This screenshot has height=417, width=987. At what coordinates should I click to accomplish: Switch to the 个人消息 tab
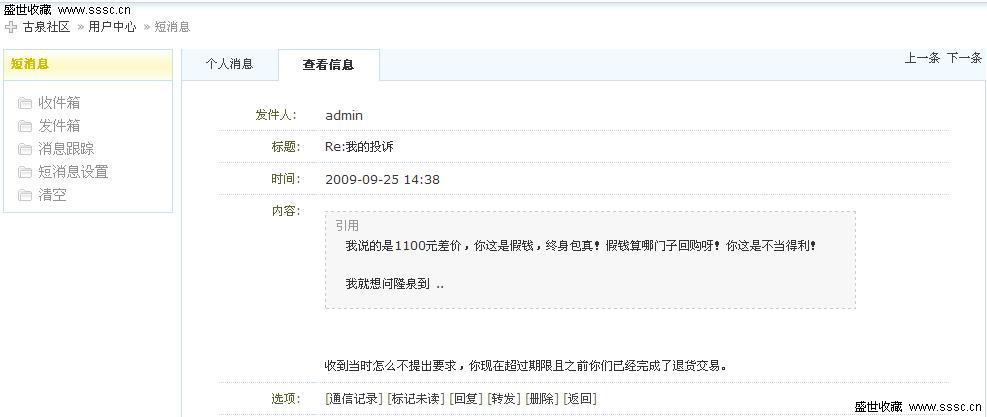coord(229,64)
